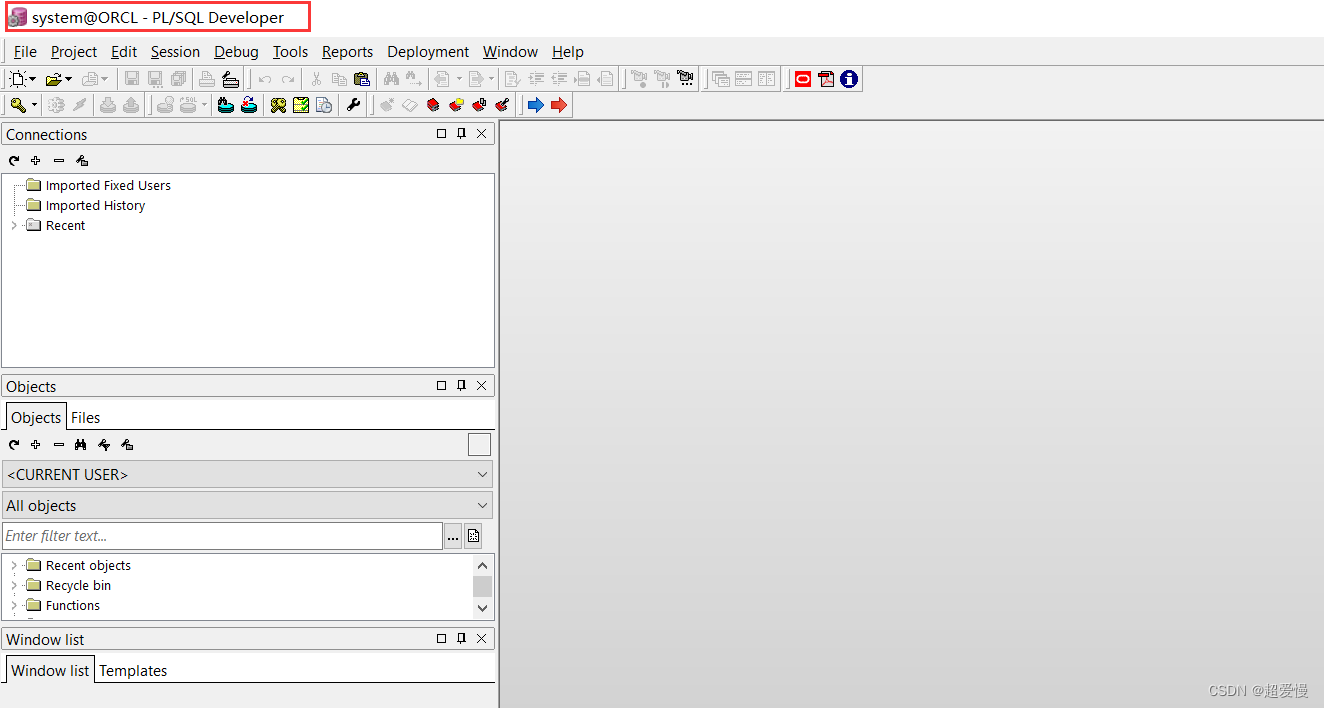Click the Find database objects binoculars icon
The image size is (1324, 708).
click(226, 105)
